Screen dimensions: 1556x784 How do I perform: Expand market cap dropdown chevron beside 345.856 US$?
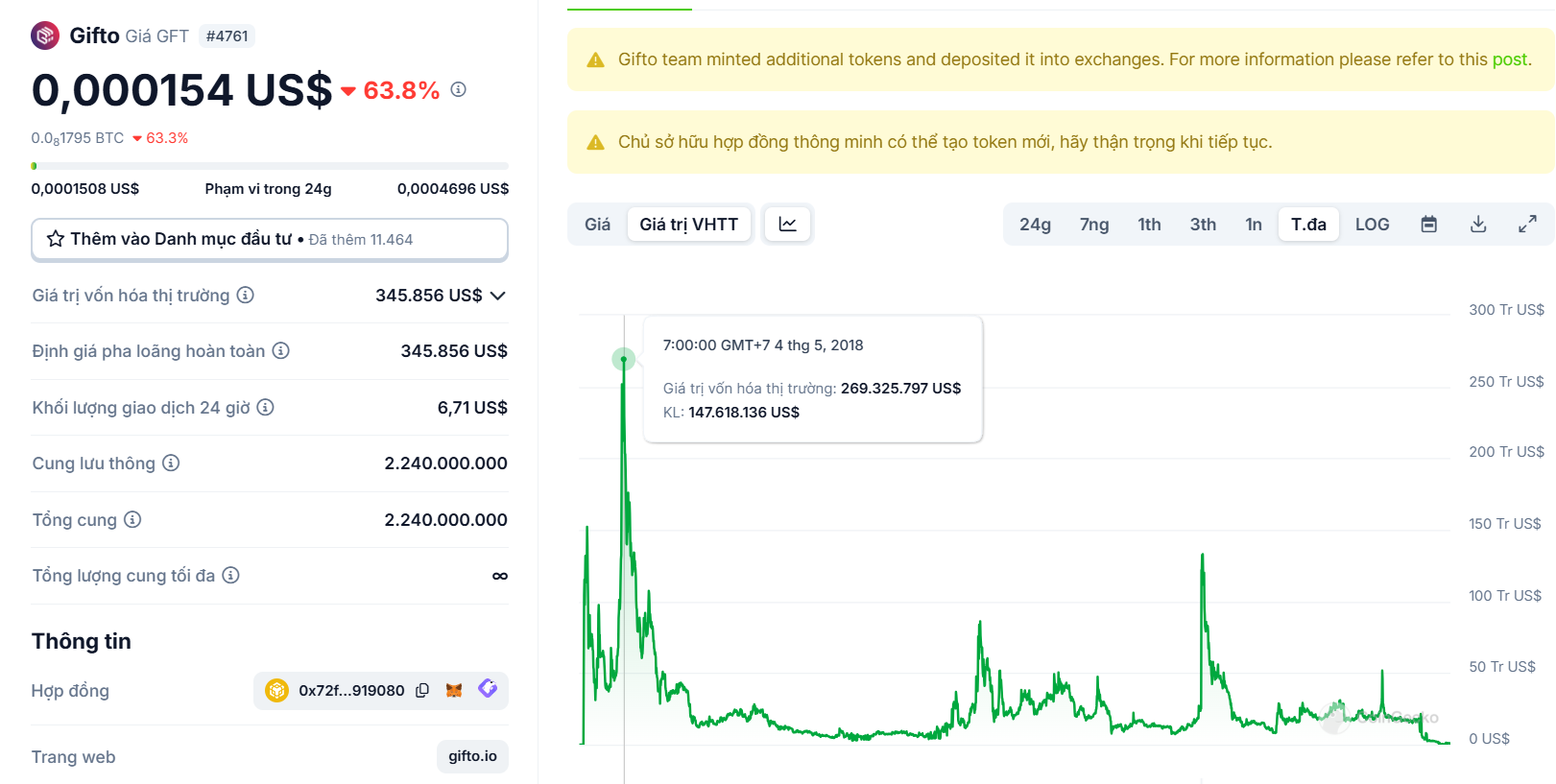click(497, 296)
